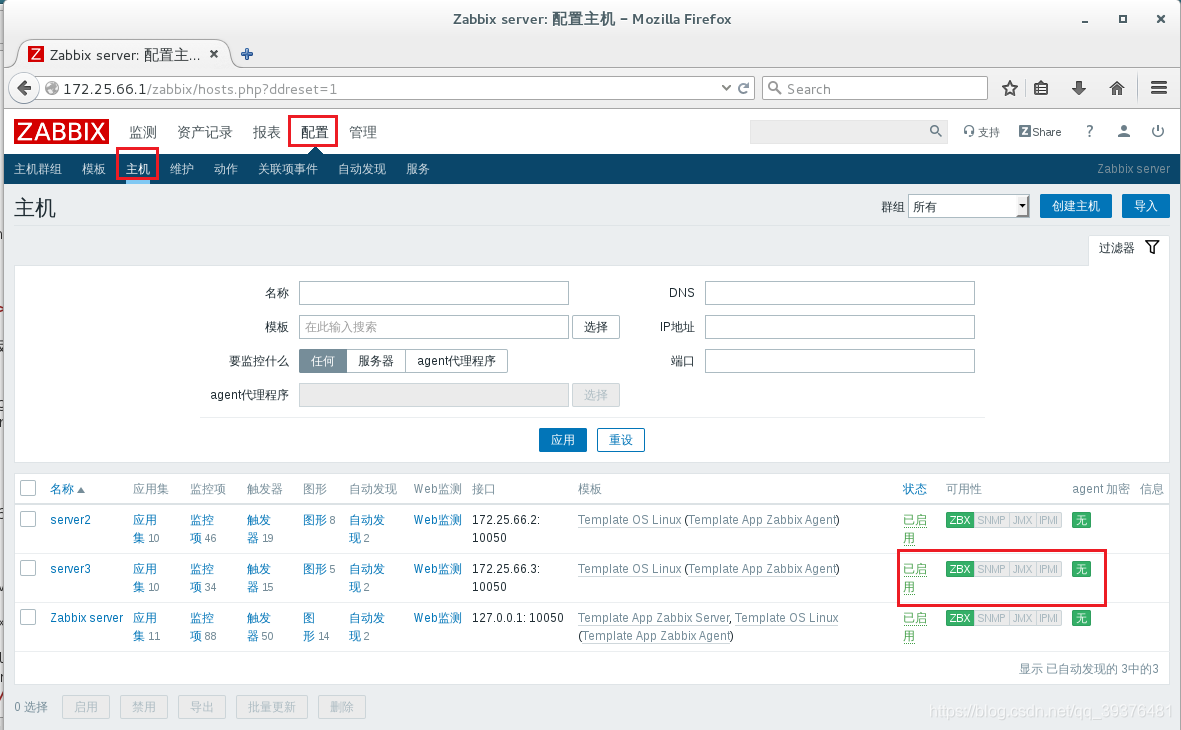Open user profile icon
The image size is (1181, 730).
[1124, 131]
